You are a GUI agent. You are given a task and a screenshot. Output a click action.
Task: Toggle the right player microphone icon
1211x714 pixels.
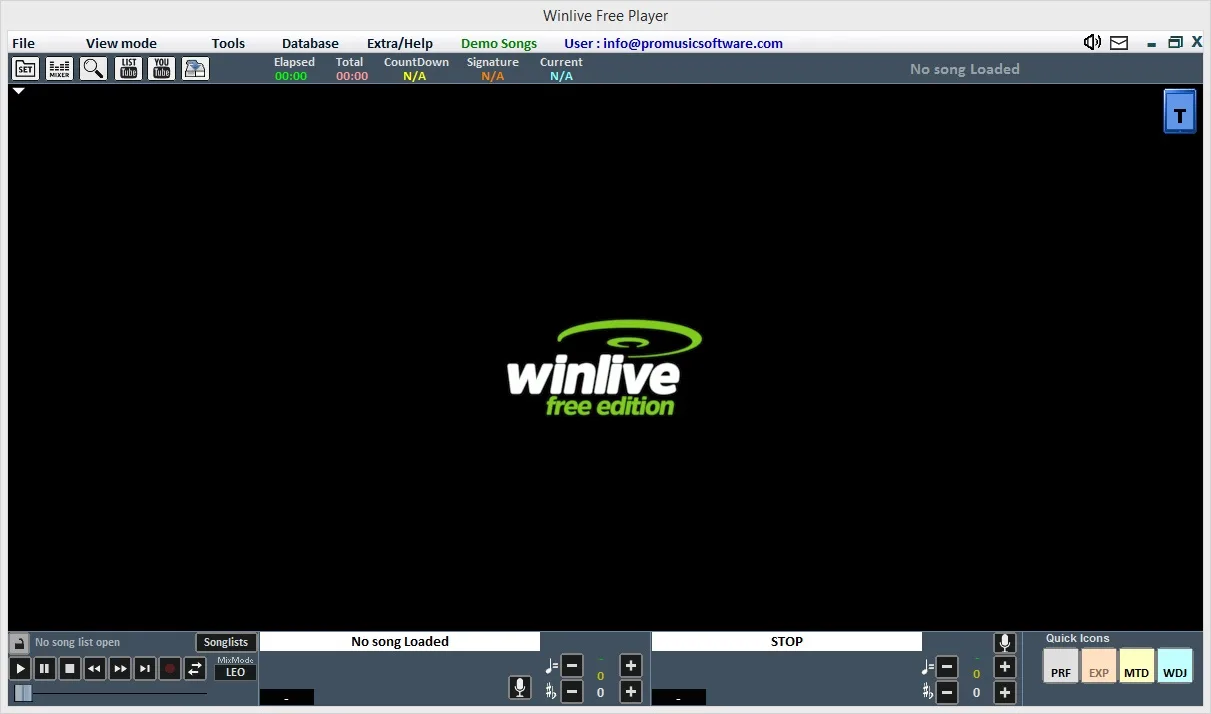tap(1005, 643)
